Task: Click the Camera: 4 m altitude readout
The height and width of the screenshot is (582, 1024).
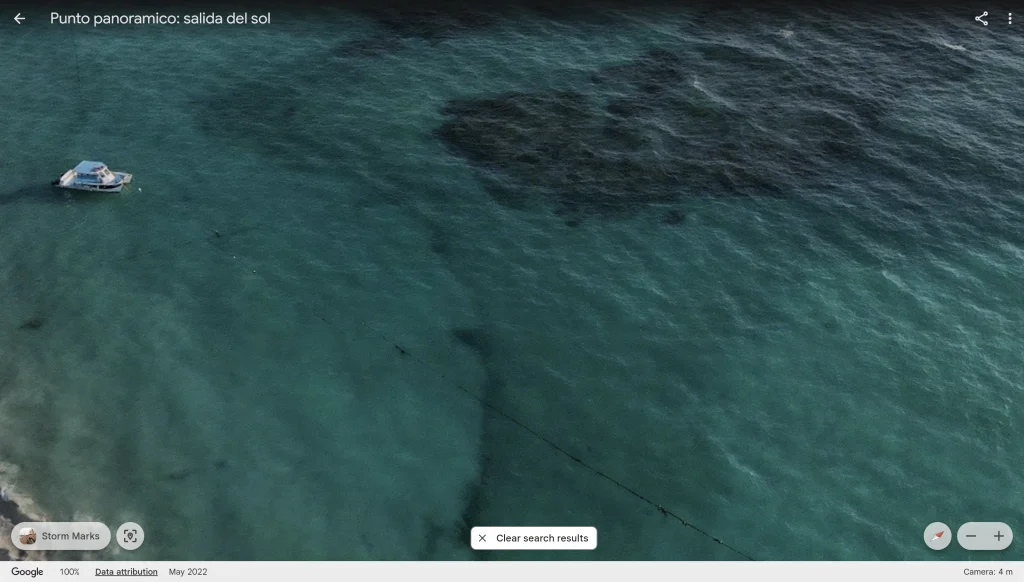Action: point(987,572)
